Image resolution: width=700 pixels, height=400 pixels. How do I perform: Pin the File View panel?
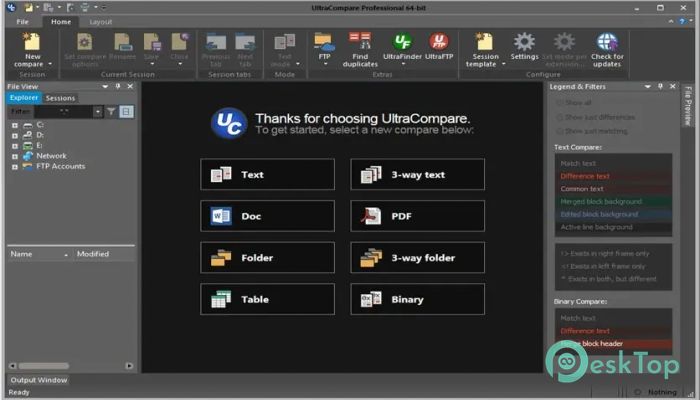(x=118, y=86)
